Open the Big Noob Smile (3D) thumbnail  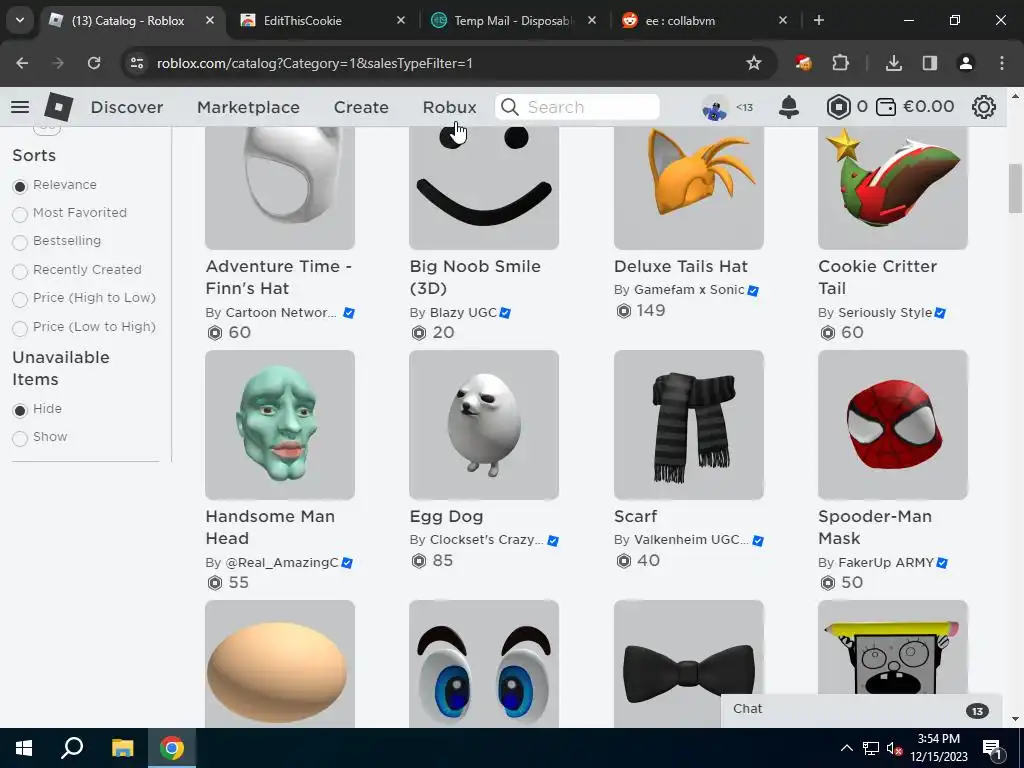tap(484, 188)
